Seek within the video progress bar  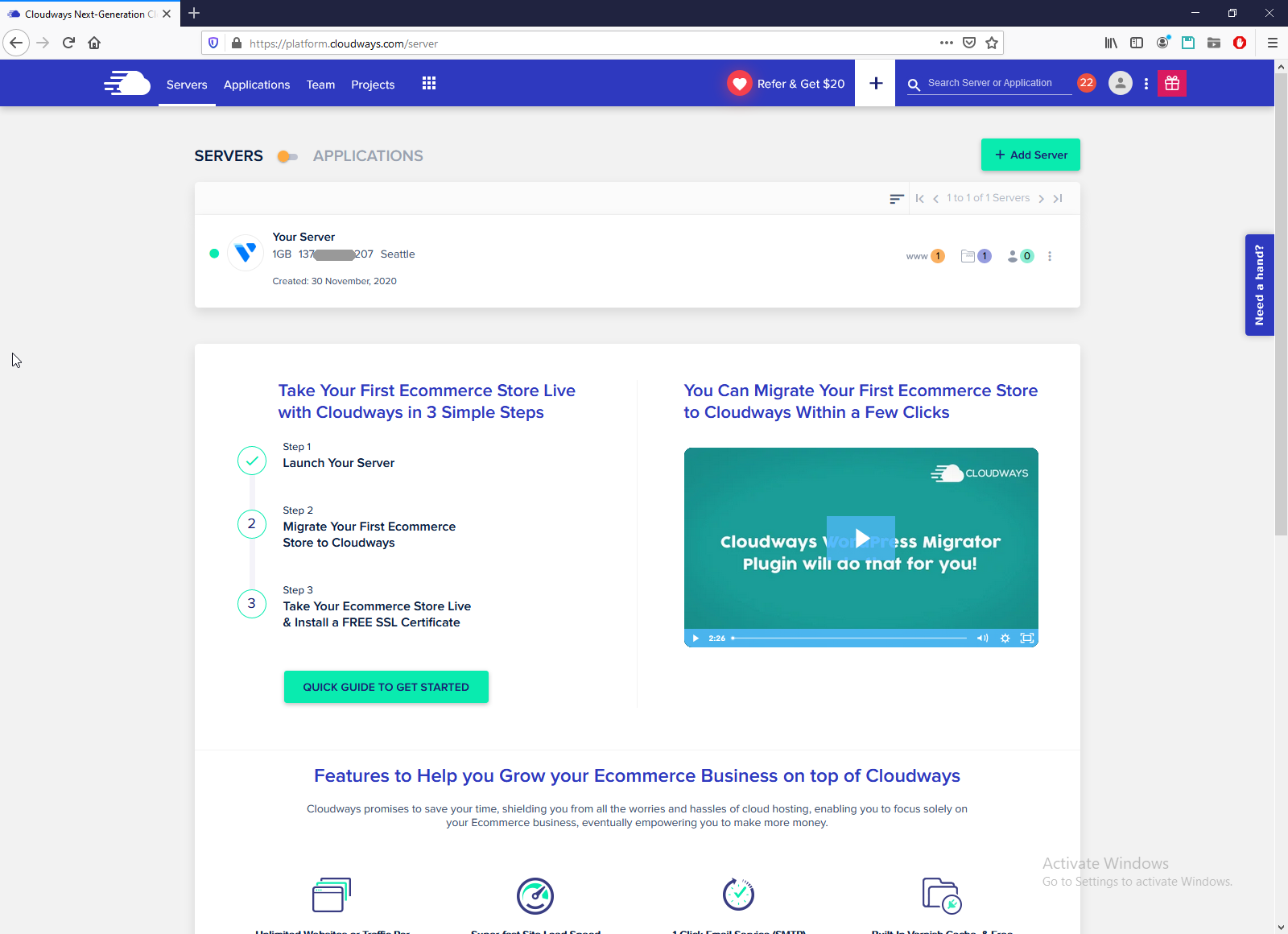pos(849,638)
